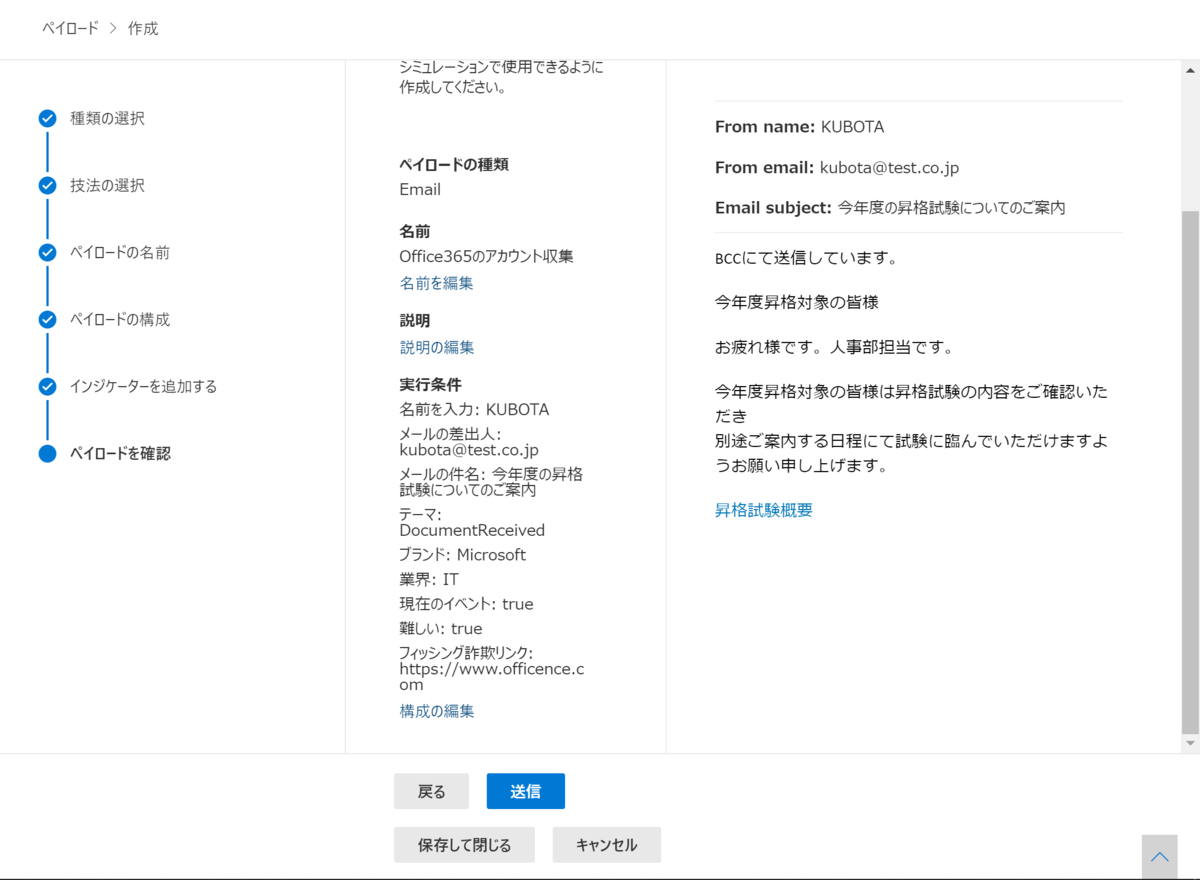The image size is (1200, 880).
Task: Open 名前を編集 to rename the payload
Action: pyautogui.click(x=436, y=283)
